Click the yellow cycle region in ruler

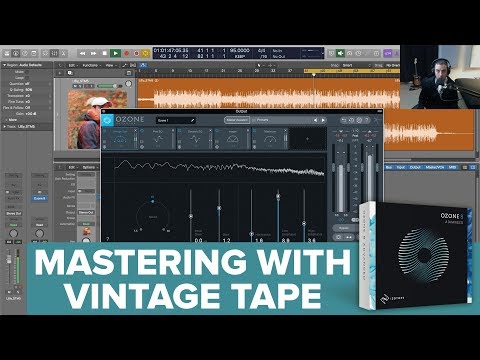tap(352, 71)
